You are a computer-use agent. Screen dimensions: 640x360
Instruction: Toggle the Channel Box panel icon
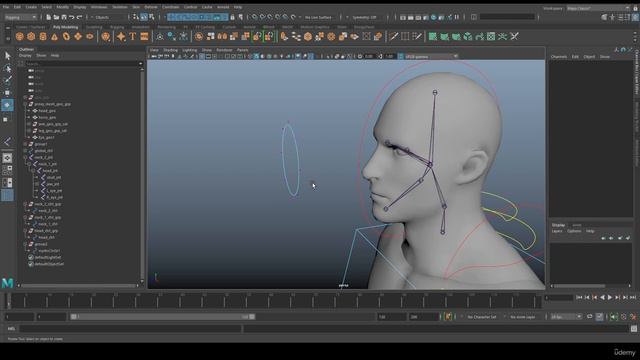point(636,17)
